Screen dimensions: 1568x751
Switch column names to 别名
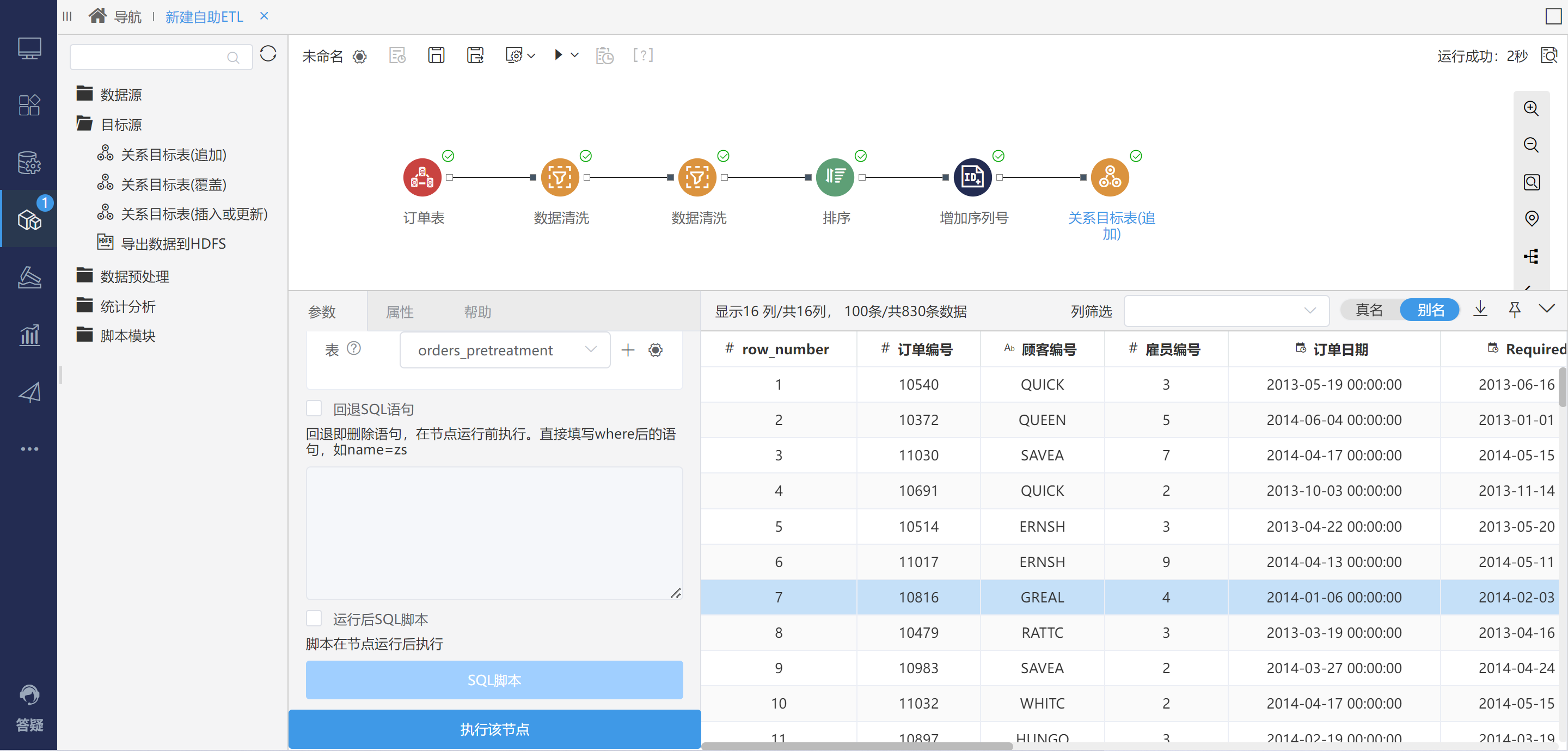coord(1430,310)
